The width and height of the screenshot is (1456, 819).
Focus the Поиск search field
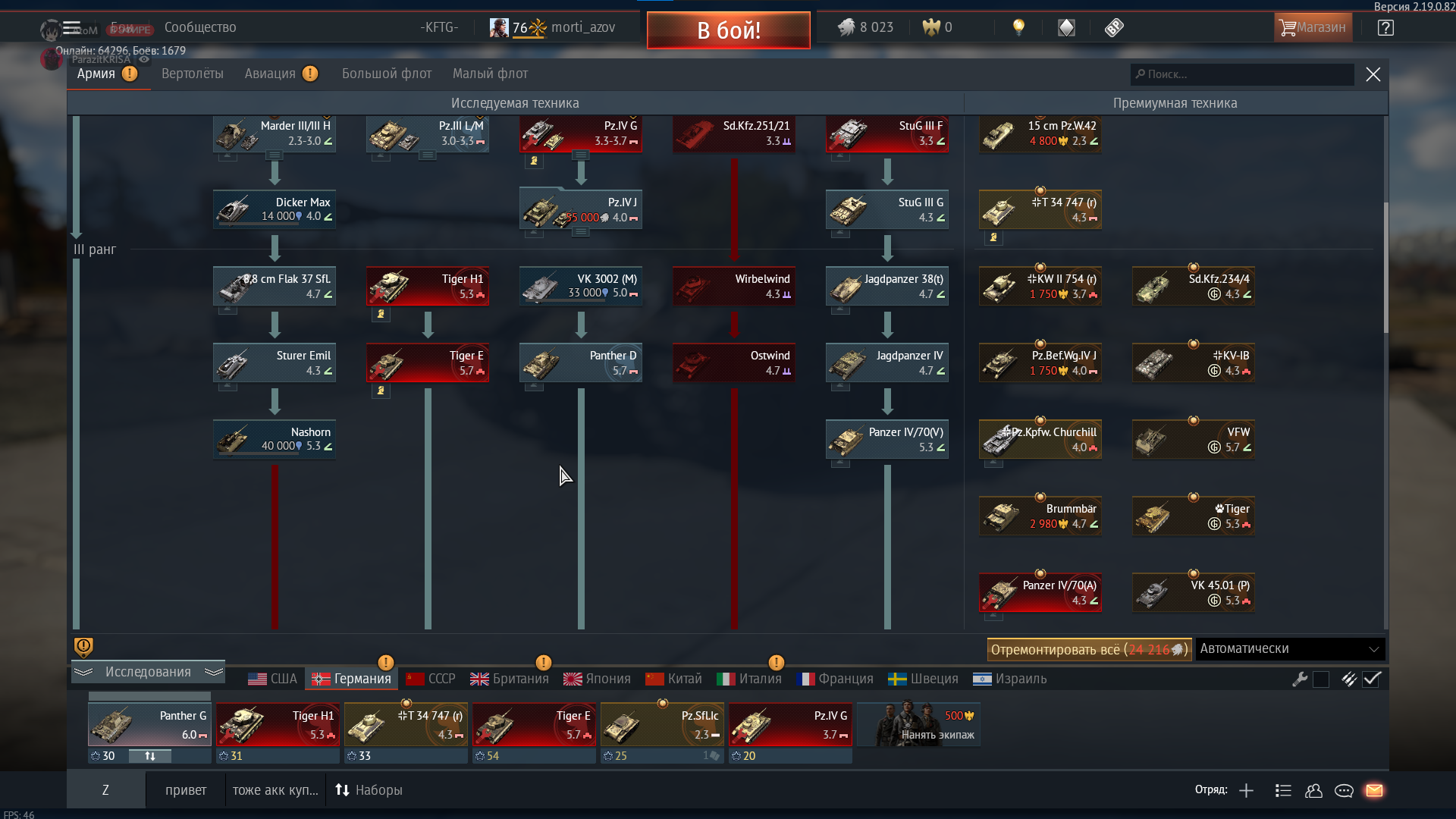point(1242,74)
